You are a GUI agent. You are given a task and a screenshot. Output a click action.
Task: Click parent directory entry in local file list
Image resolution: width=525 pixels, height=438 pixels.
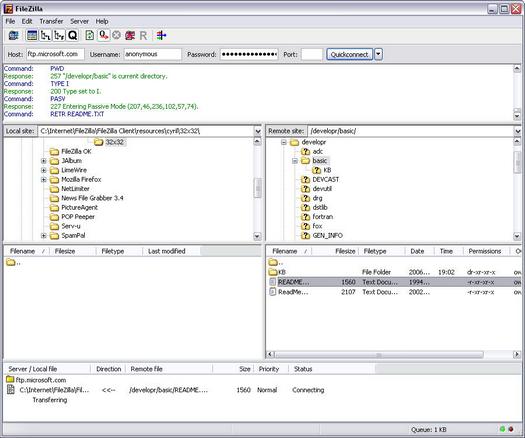(x=13, y=263)
